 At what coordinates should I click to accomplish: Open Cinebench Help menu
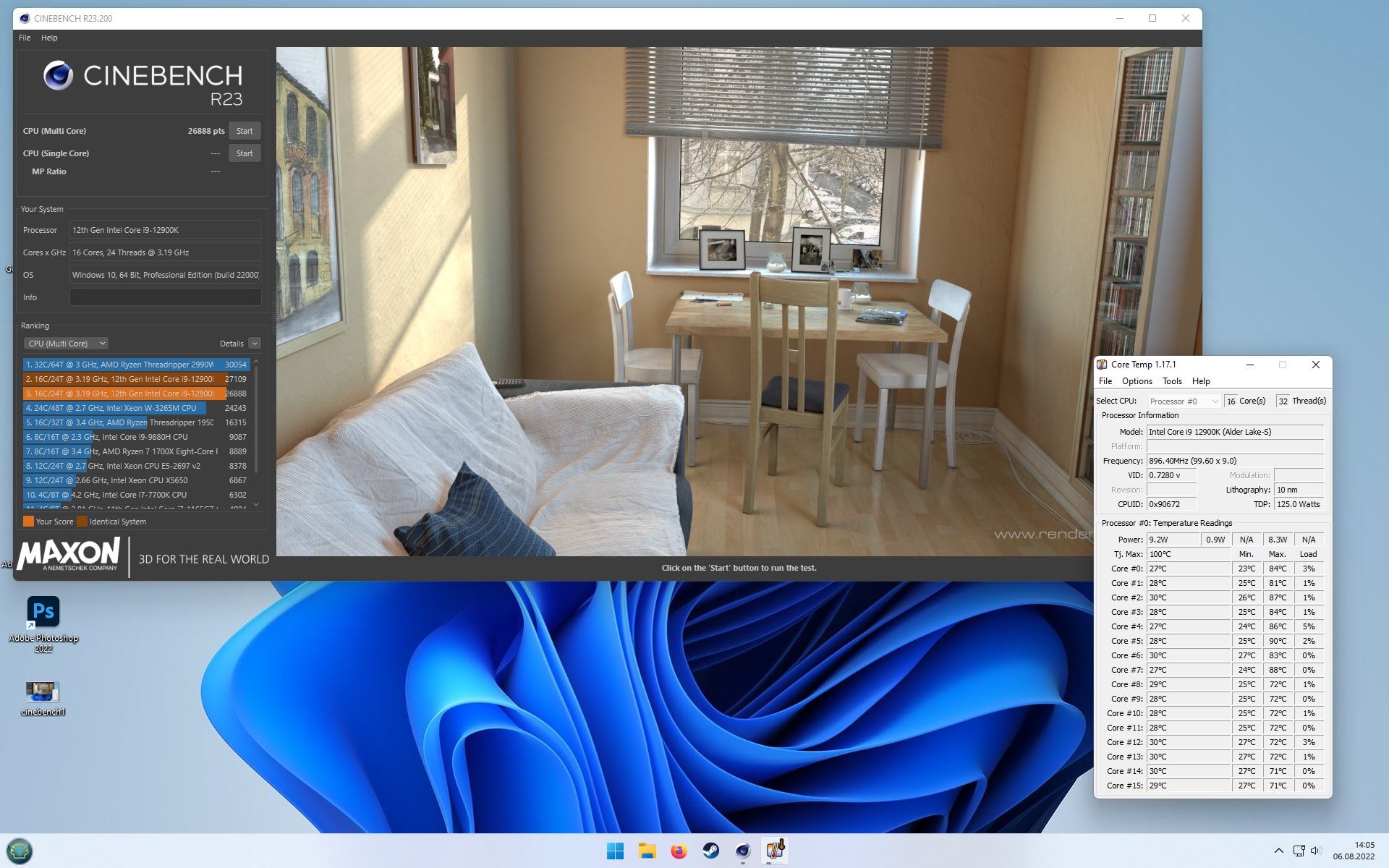(49, 38)
